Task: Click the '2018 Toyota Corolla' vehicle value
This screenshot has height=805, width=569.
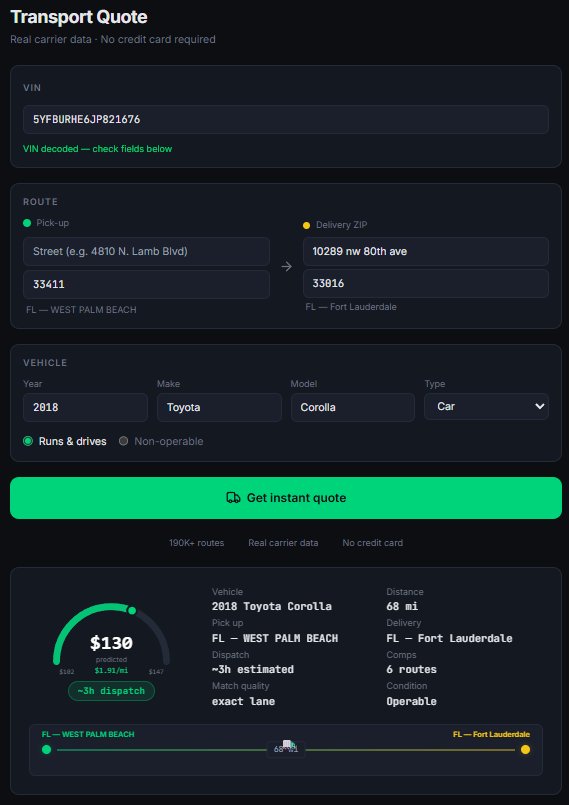Action: (x=272, y=606)
